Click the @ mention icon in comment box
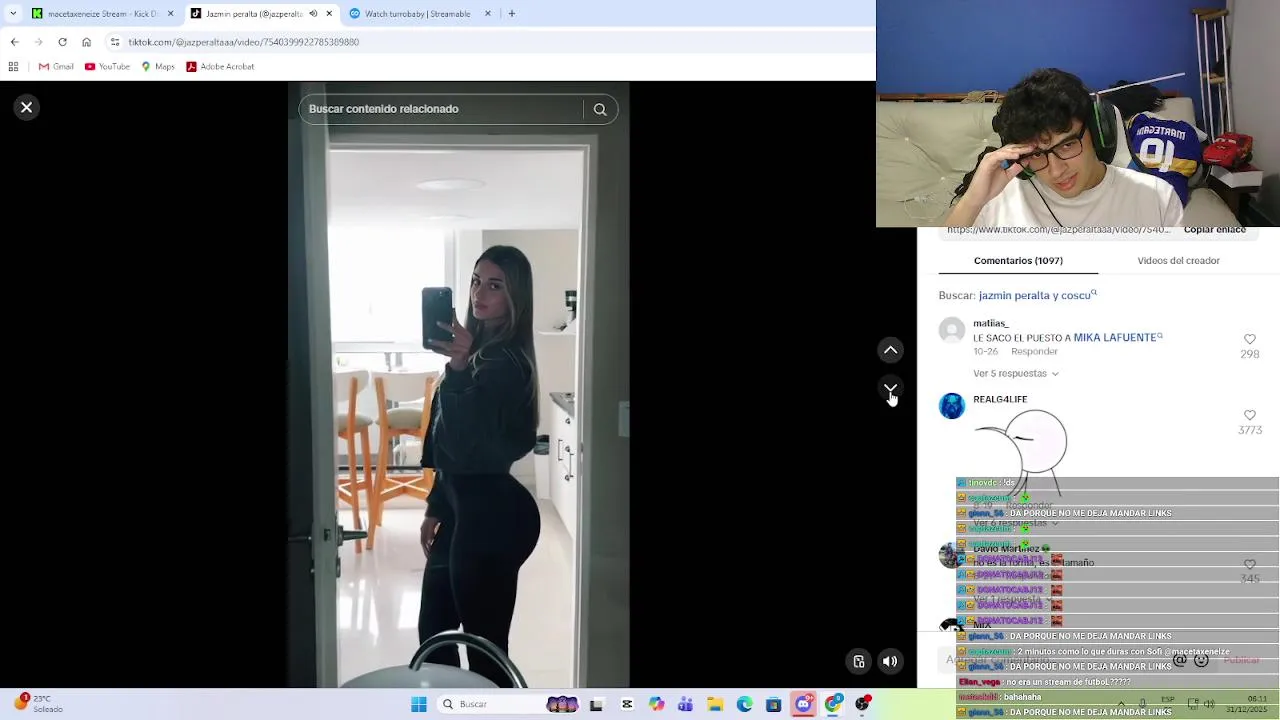Viewport: 1280px width, 720px height. tap(1179, 660)
